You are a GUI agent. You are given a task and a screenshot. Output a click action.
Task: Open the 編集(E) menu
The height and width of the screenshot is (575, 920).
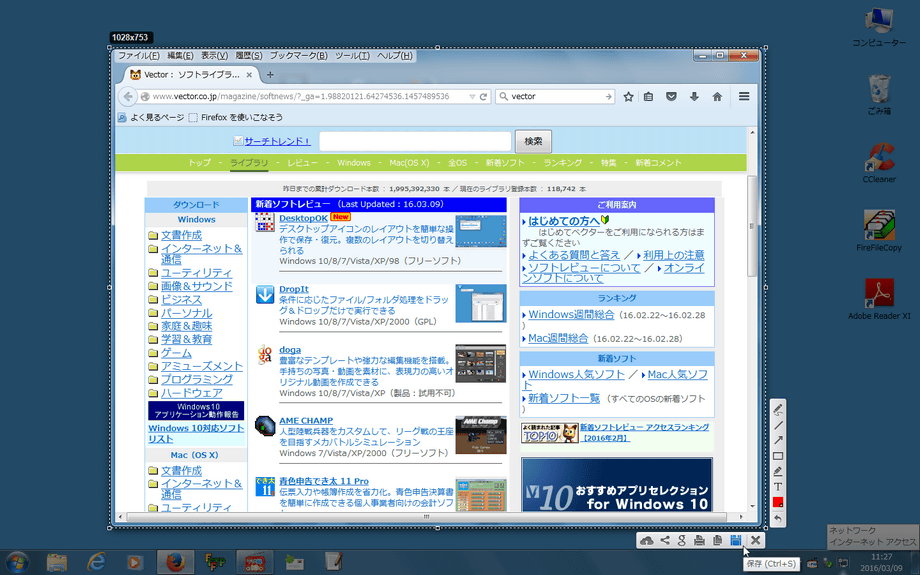[180, 56]
